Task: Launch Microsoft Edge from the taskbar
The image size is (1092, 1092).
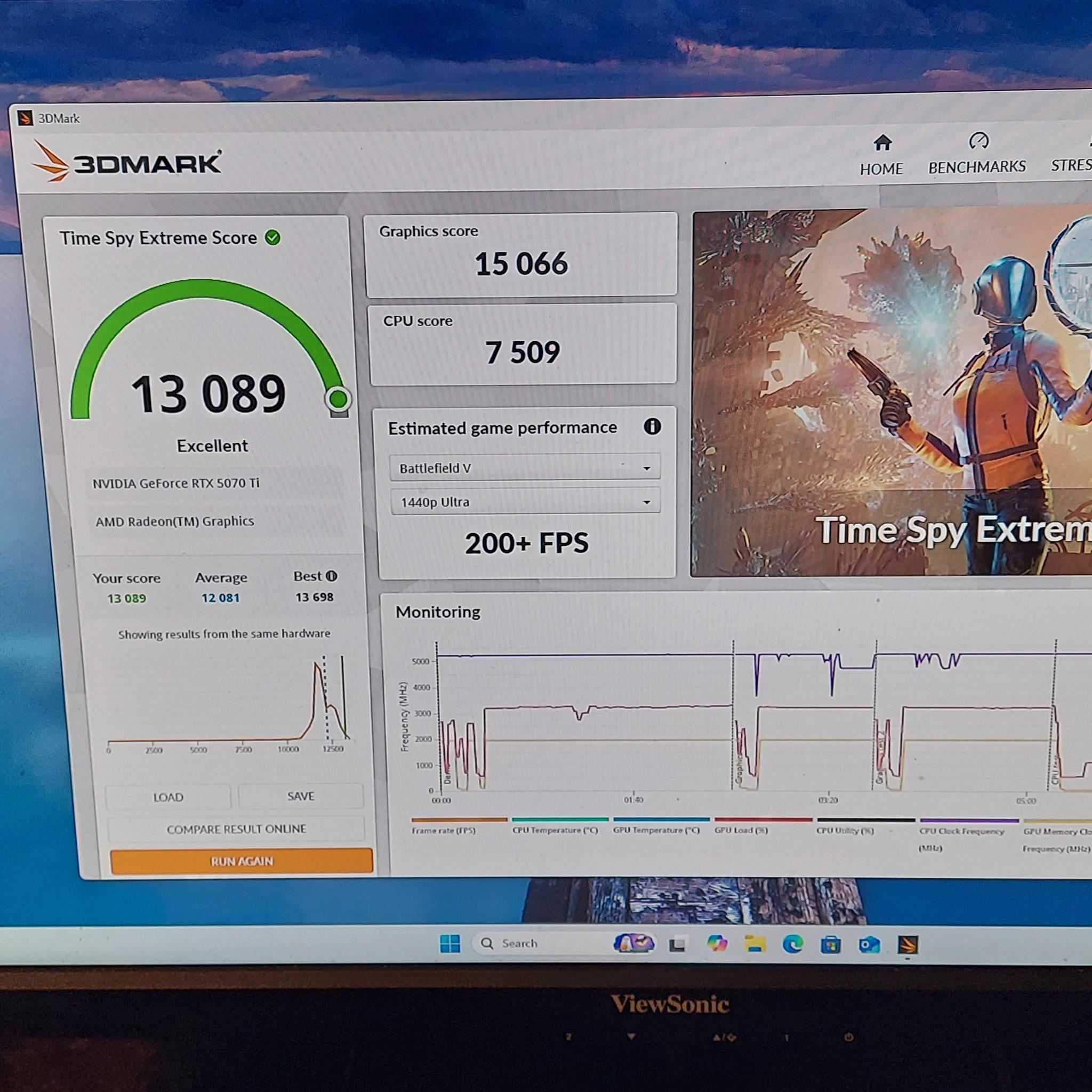Action: tap(794, 943)
